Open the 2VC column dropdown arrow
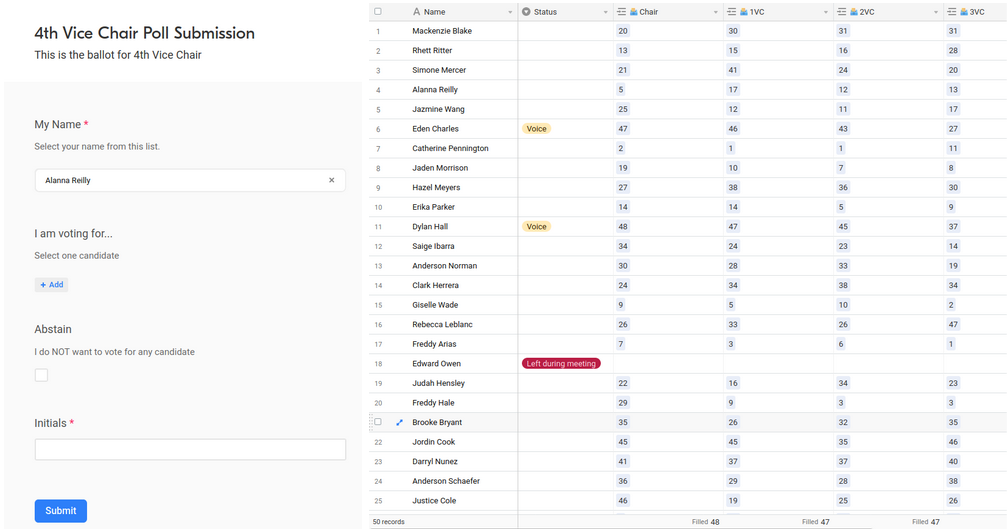Viewport: 1008px width, 529px height. click(x=936, y=12)
